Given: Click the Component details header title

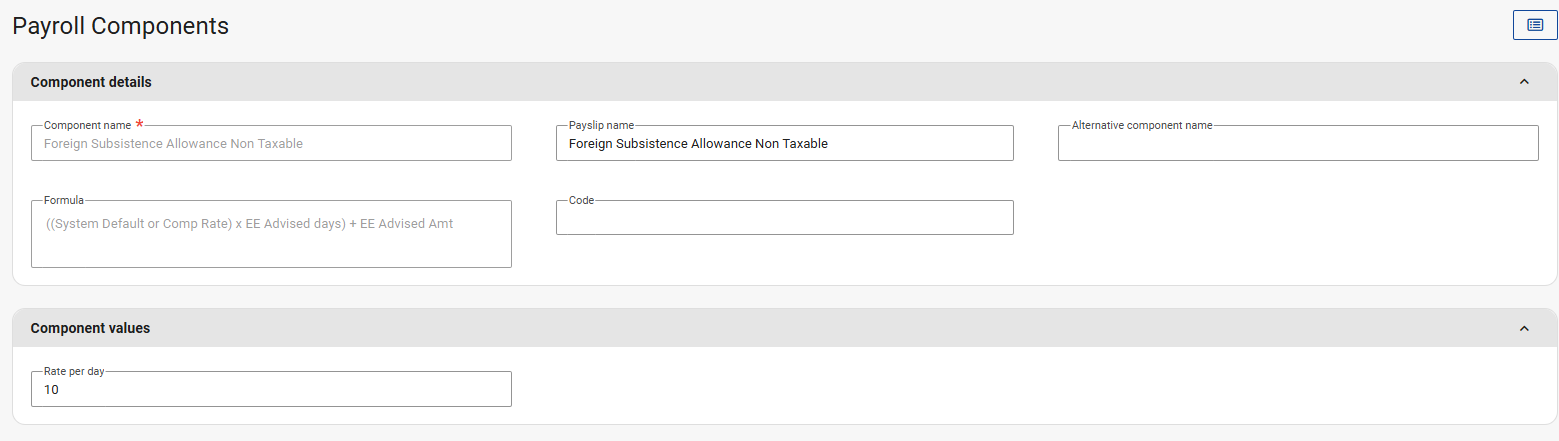Looking at the screenshot, I should pyautogui.click(x=91, y=82).
